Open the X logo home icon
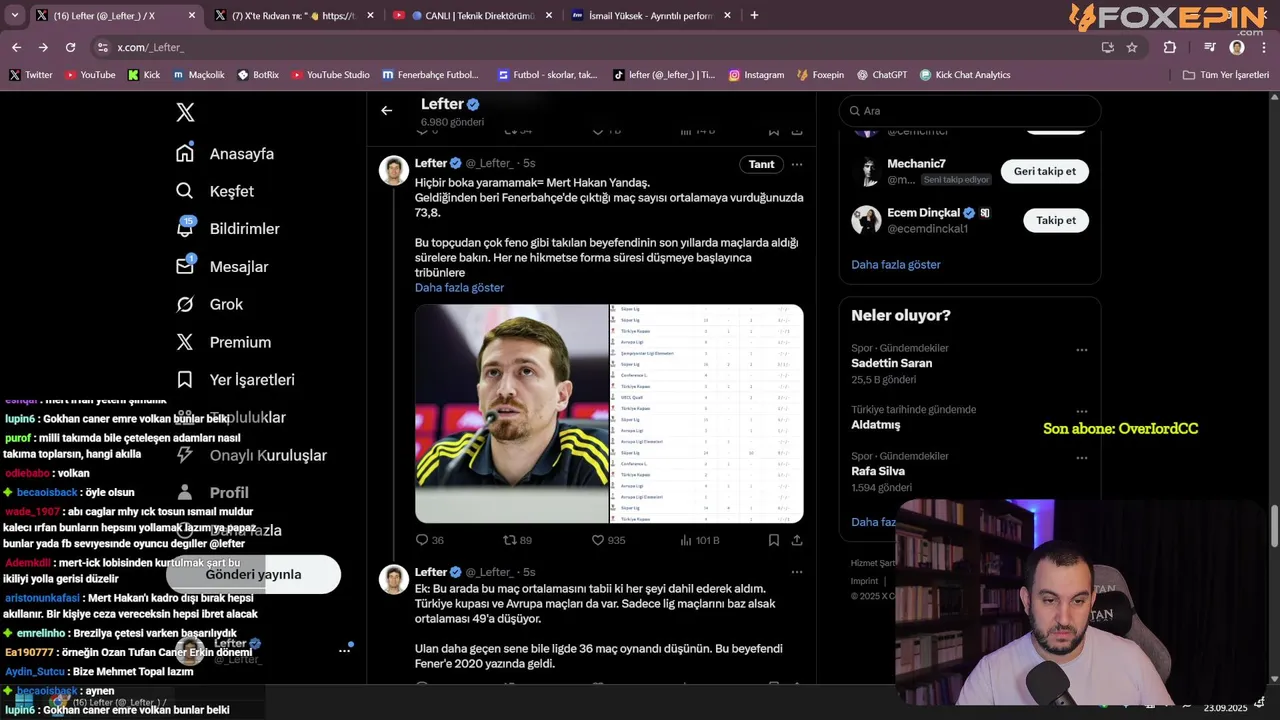 (x=185, y=112)
